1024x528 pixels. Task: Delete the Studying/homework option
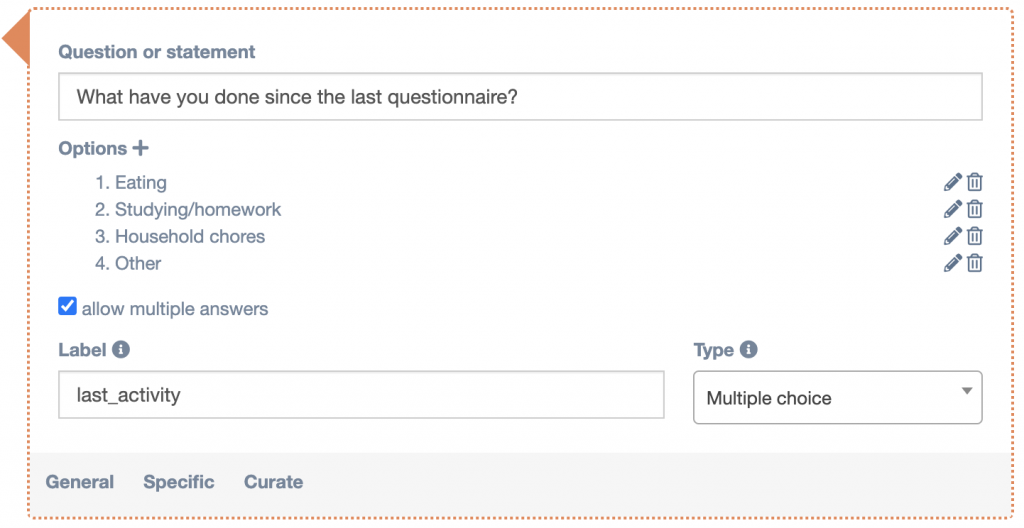(x=975, y=209)
